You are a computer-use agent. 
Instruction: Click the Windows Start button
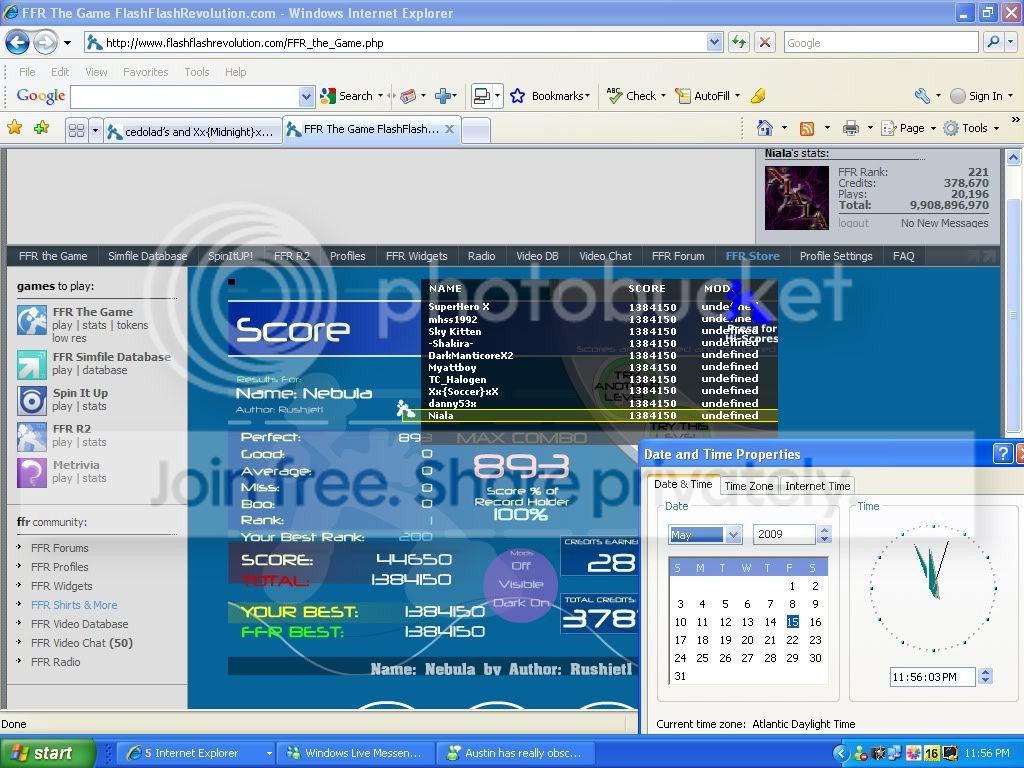click(48, 753)
